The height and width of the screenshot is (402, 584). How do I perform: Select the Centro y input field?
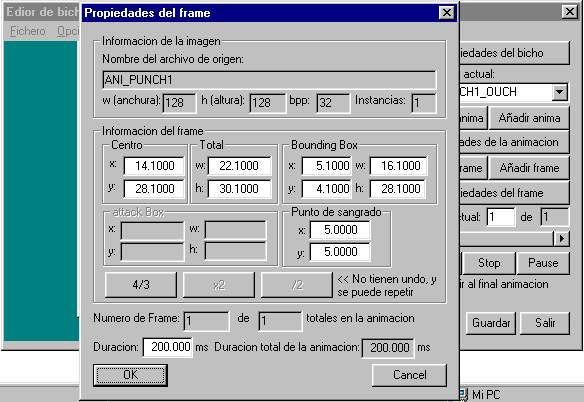point(154,189)
